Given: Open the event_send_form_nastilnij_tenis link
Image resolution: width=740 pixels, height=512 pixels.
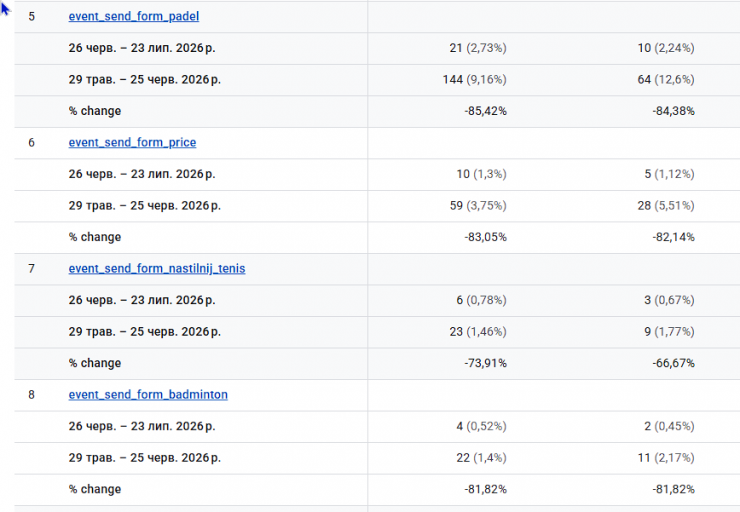Looking at the screenshot, I should (x=157, y=269).
